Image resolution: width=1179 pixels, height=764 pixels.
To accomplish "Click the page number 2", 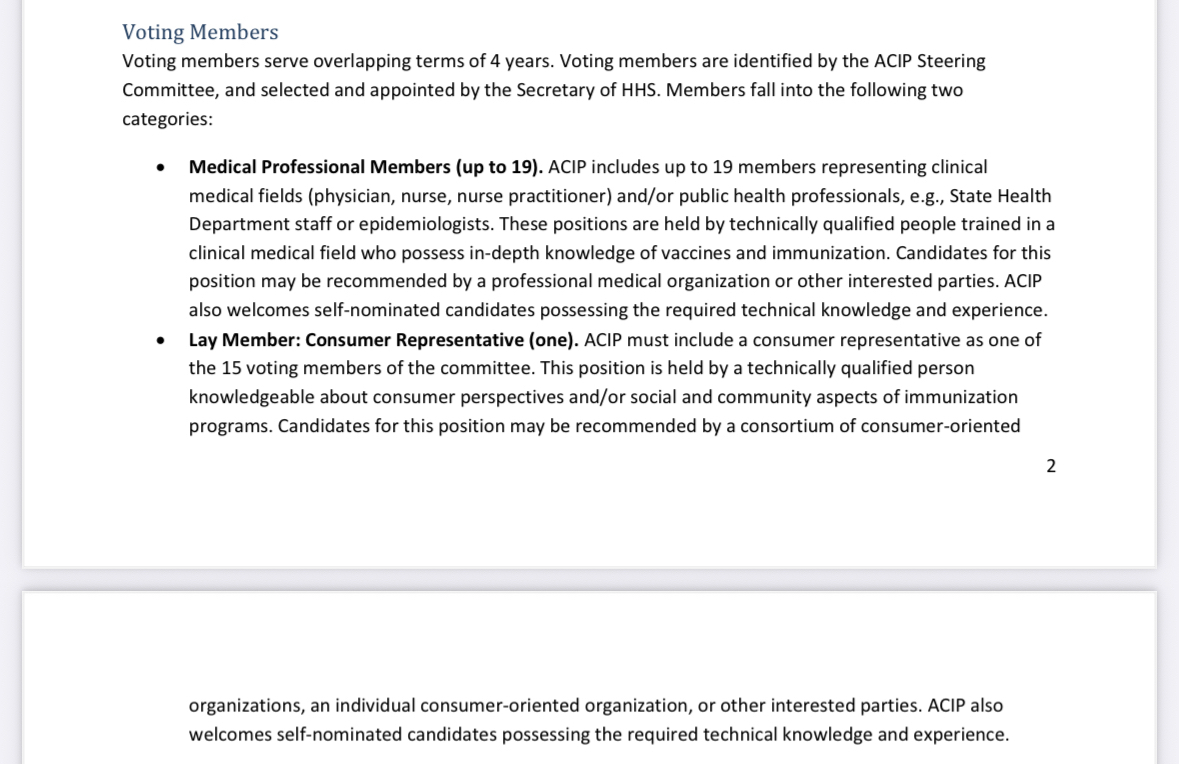I will tap(1050, 466).
